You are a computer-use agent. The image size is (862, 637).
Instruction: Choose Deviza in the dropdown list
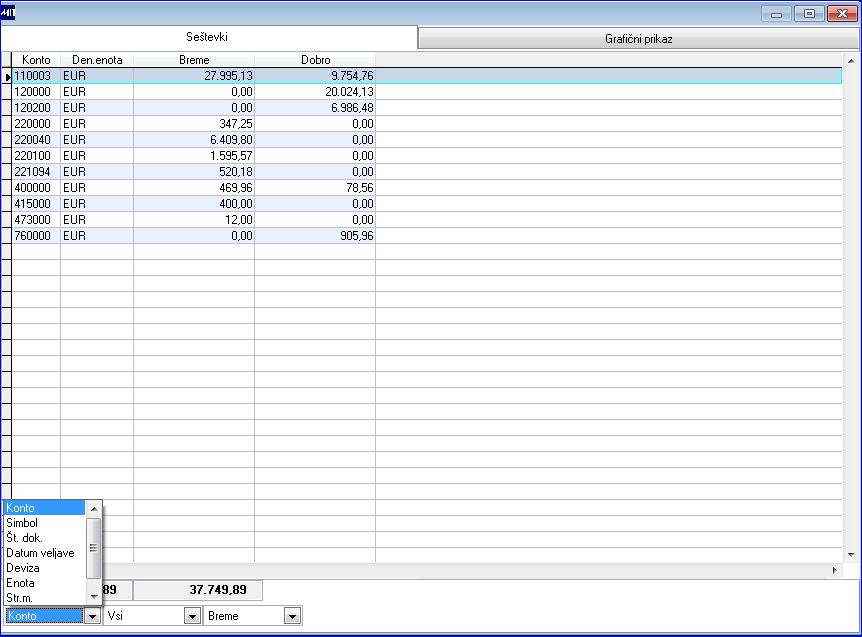pos(45,568)
